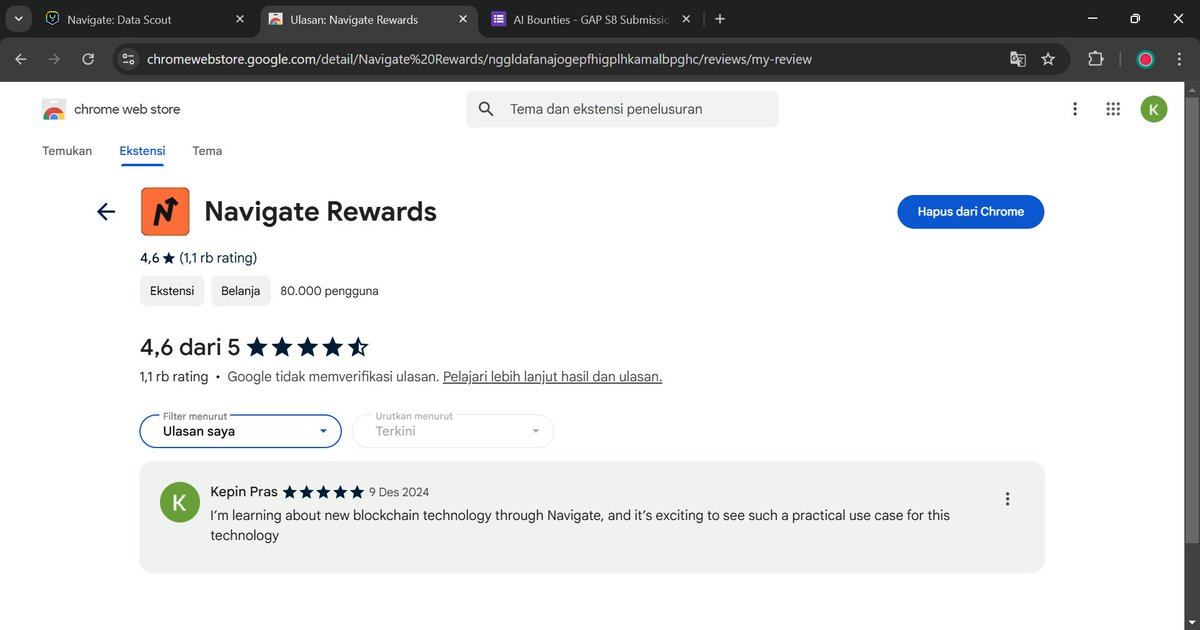Close the AI Bounties tab
The height and width of the screenshot is (630, 1200).
click(x=686, y=19)
